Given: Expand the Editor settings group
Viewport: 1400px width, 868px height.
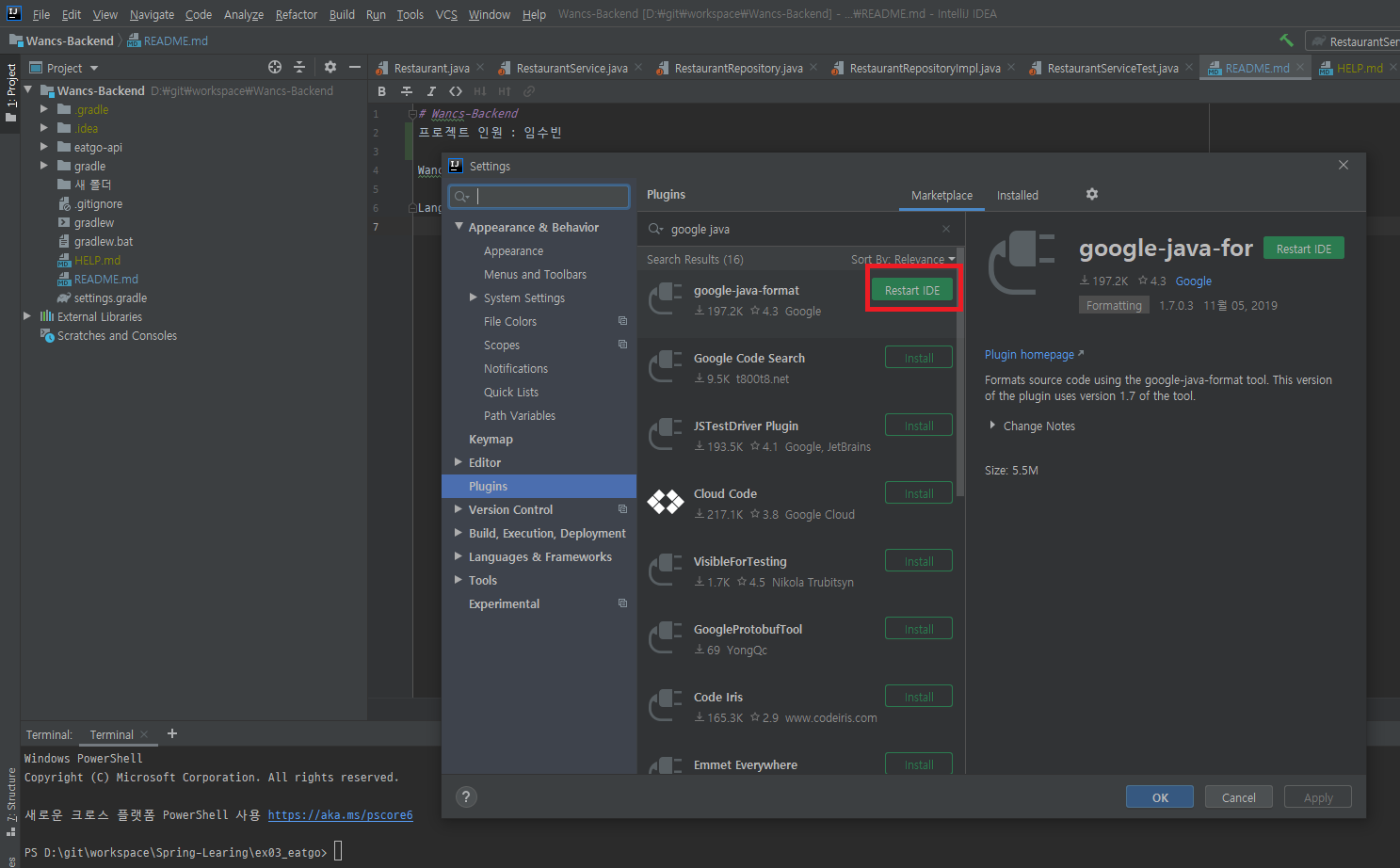Looking at the screenshot, I should click(459, 462).
